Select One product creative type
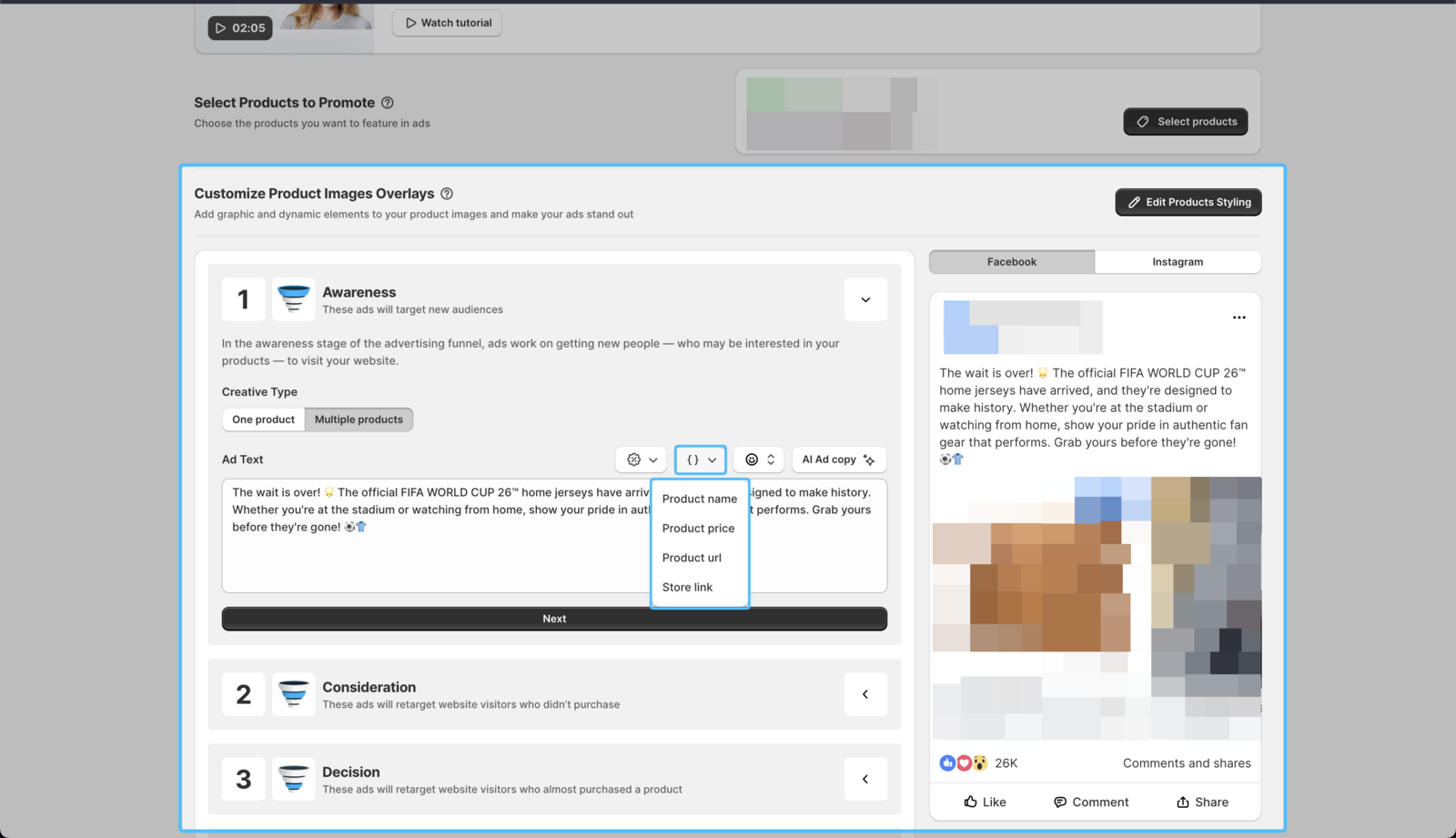This screenshot has width=1456, height=838. [x=263, y=419]
